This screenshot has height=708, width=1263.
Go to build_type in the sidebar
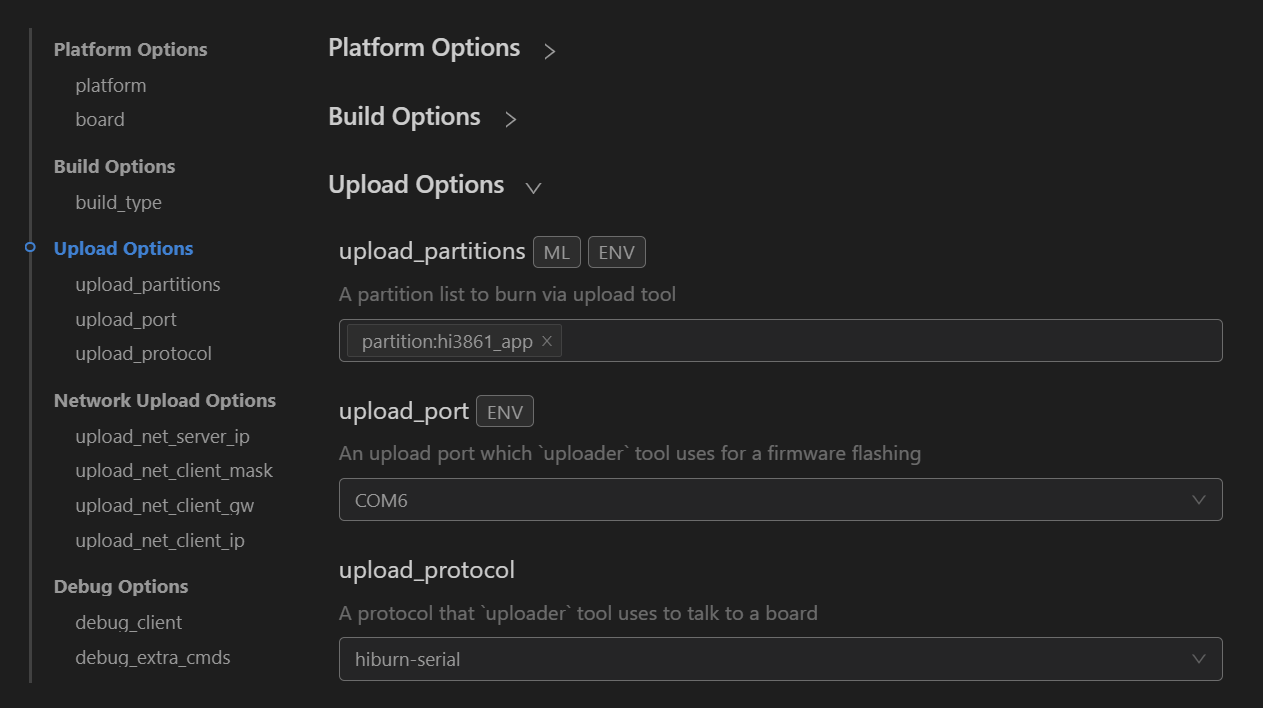pyautogui.click(x=118, y=203)
